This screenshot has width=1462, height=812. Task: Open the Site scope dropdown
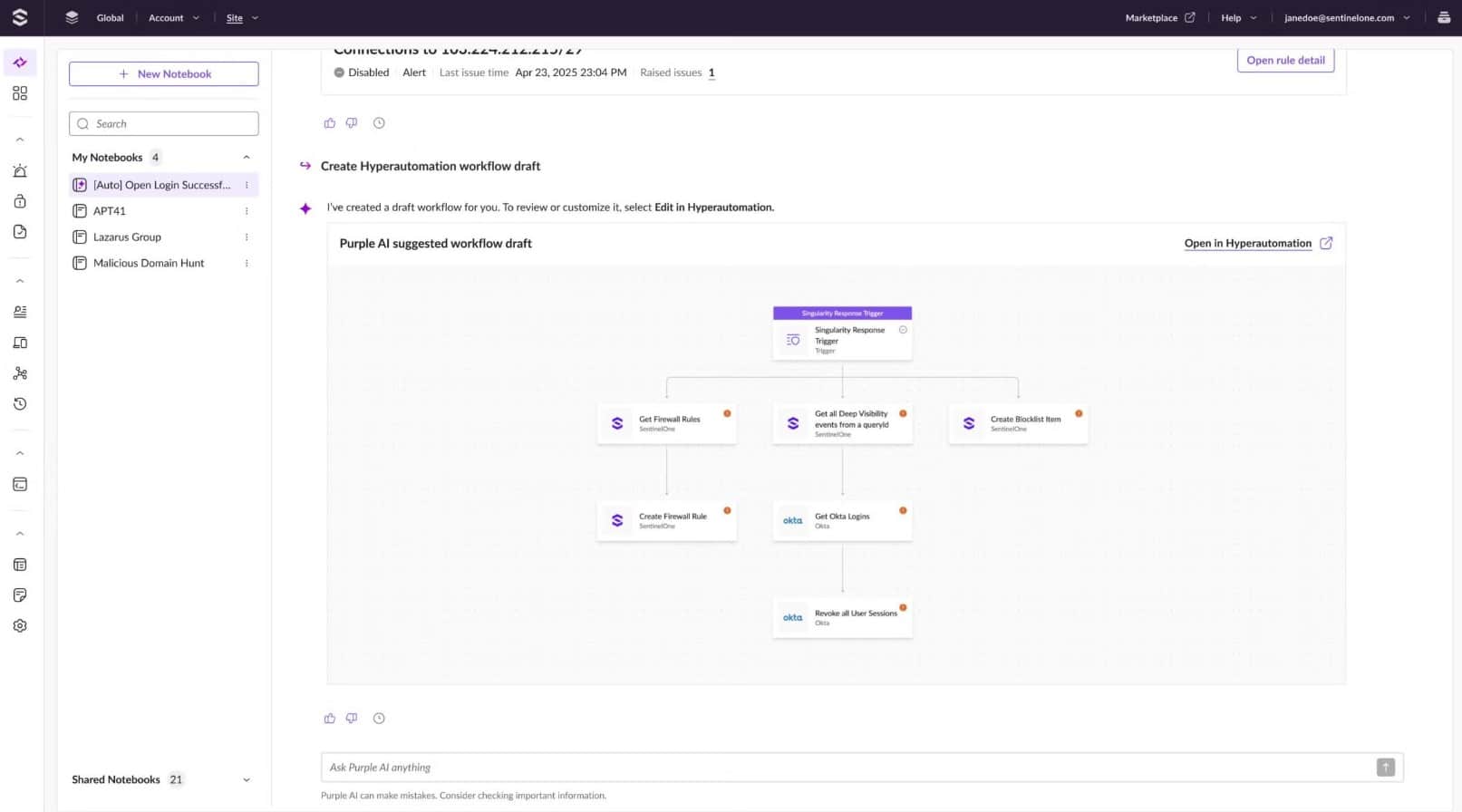[x=242, y=17]
